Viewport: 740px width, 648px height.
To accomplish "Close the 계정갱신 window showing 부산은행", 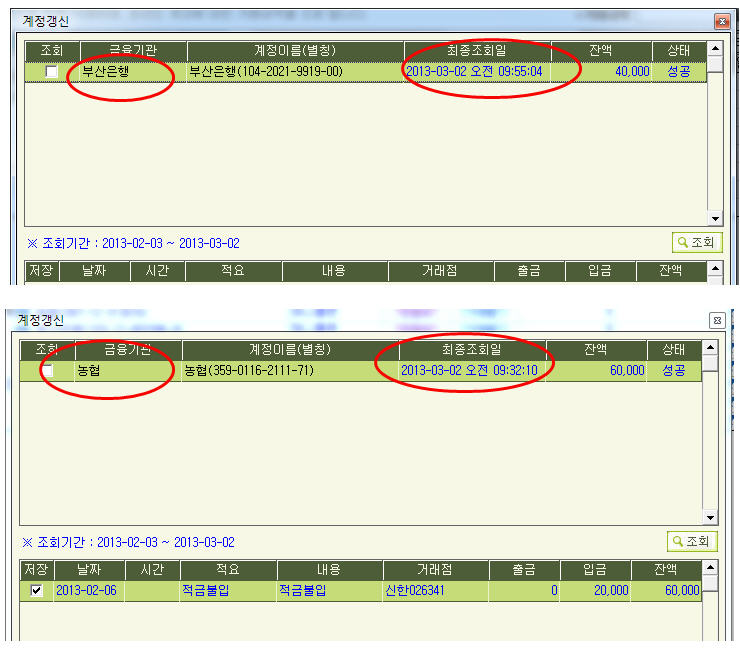I will [x=720, y=21].
